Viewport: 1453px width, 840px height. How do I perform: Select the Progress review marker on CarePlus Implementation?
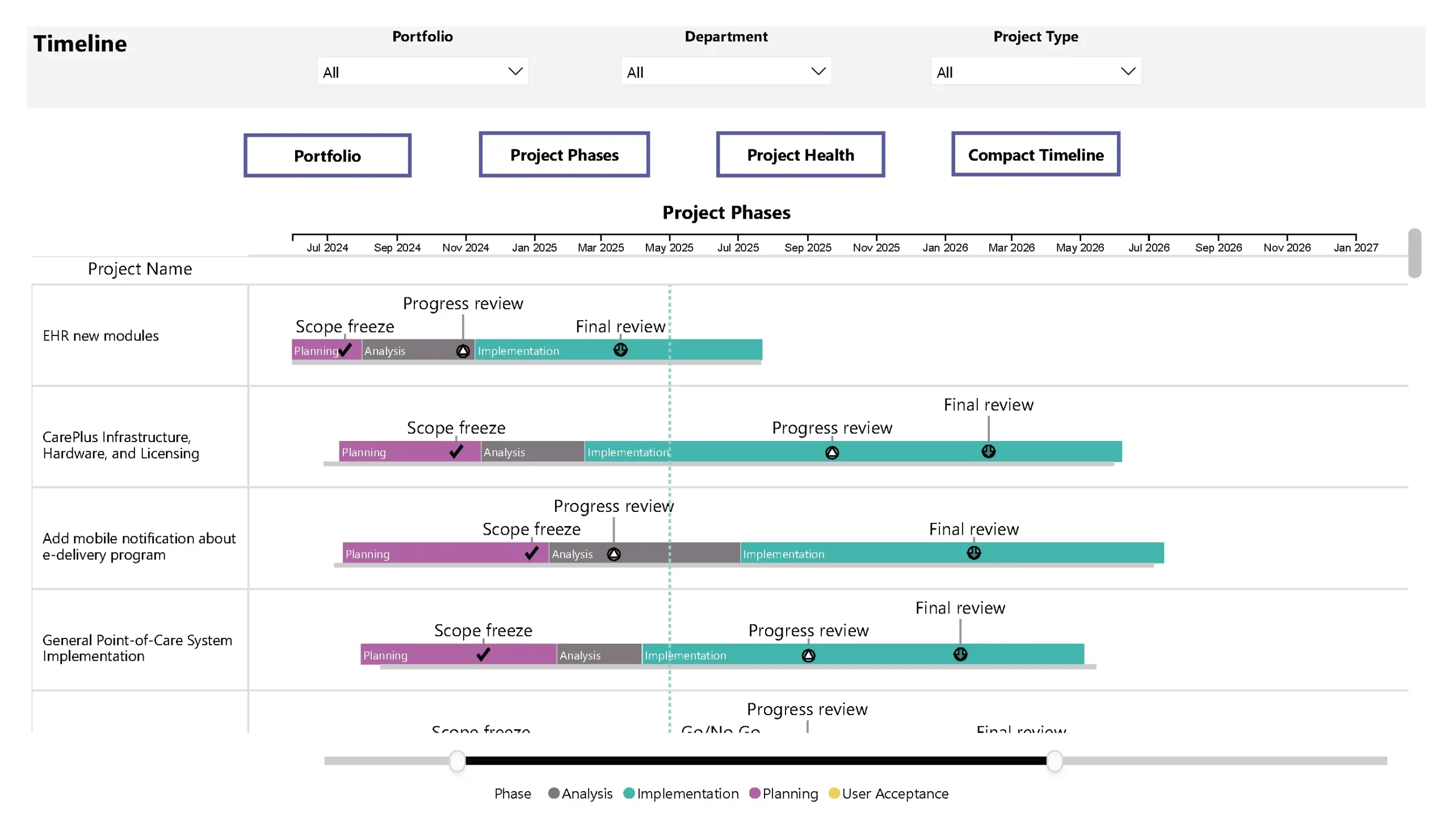point(831,452)
